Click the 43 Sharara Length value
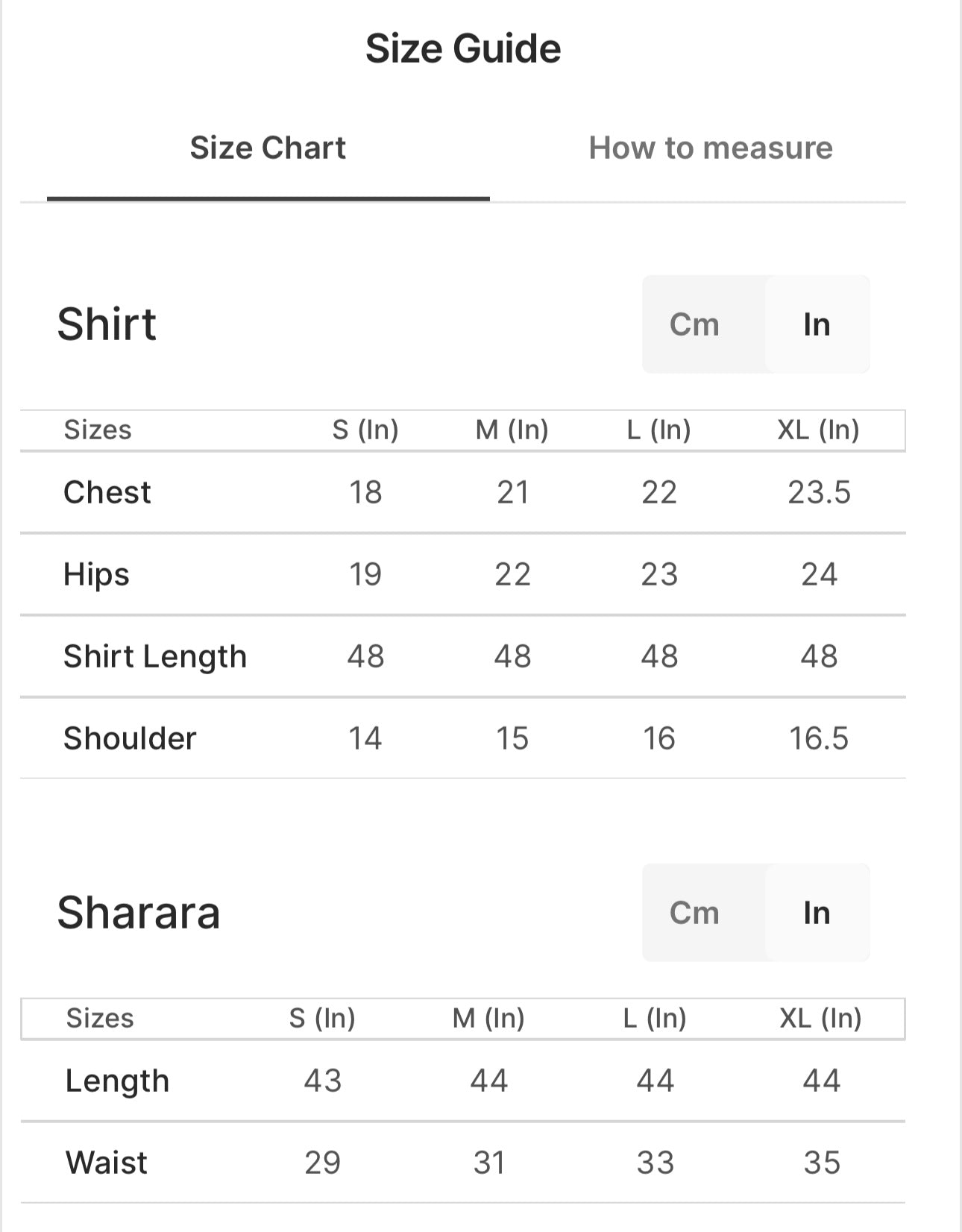Screen dimensions: 962x1232 pos(322,1081)
